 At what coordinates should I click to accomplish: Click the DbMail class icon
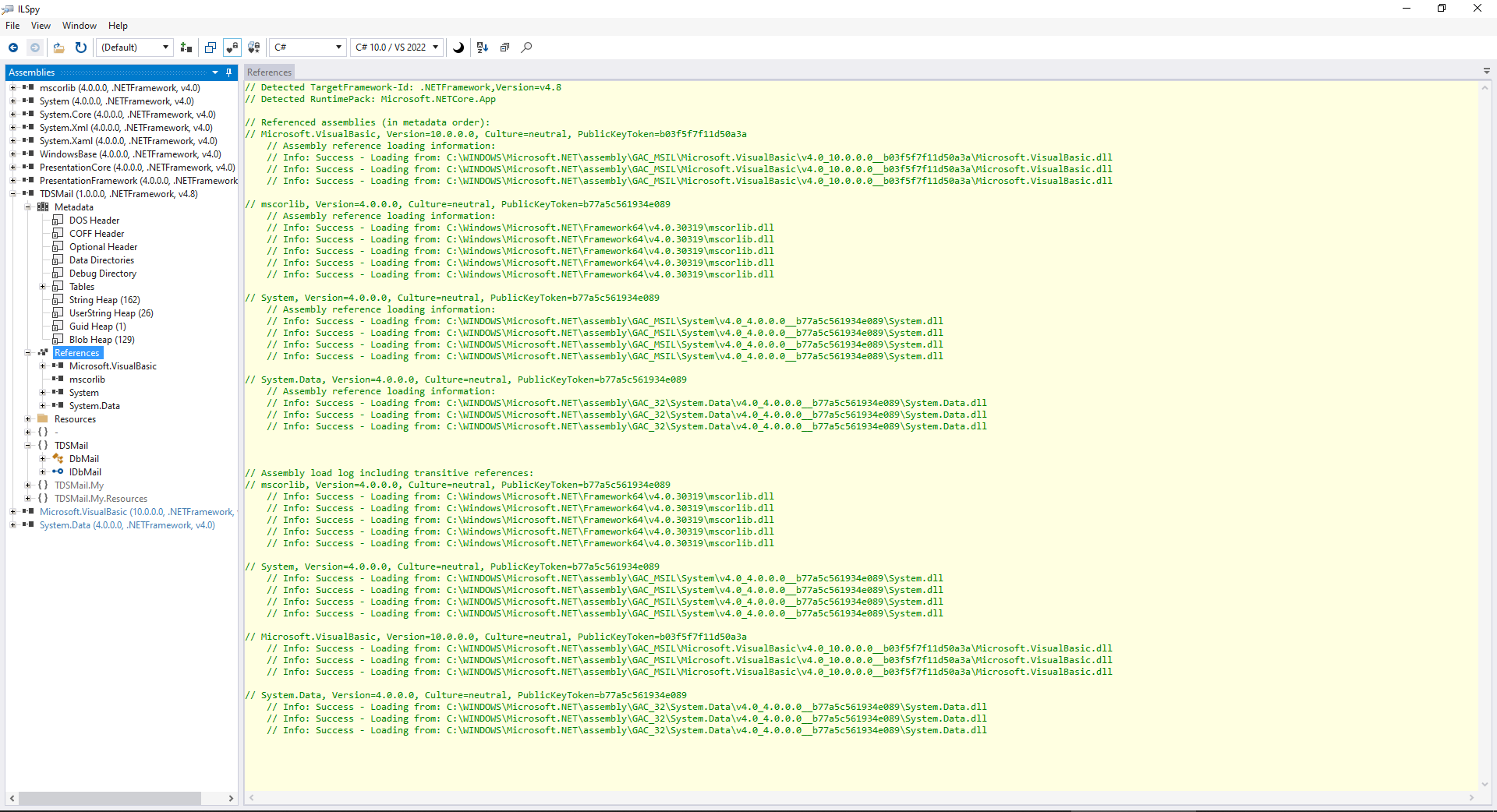click(58, 459)
